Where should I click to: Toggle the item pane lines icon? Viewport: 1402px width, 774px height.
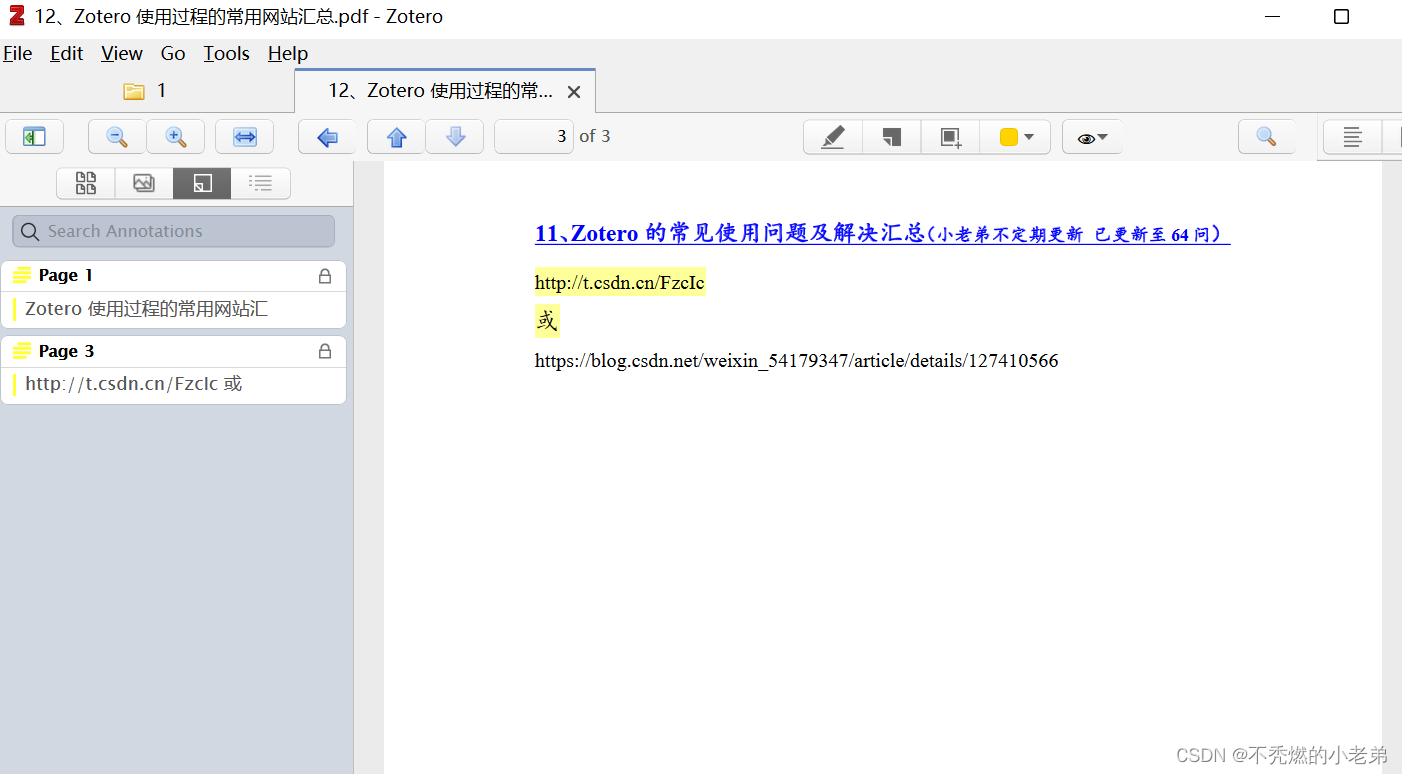tap(1352, 137)
